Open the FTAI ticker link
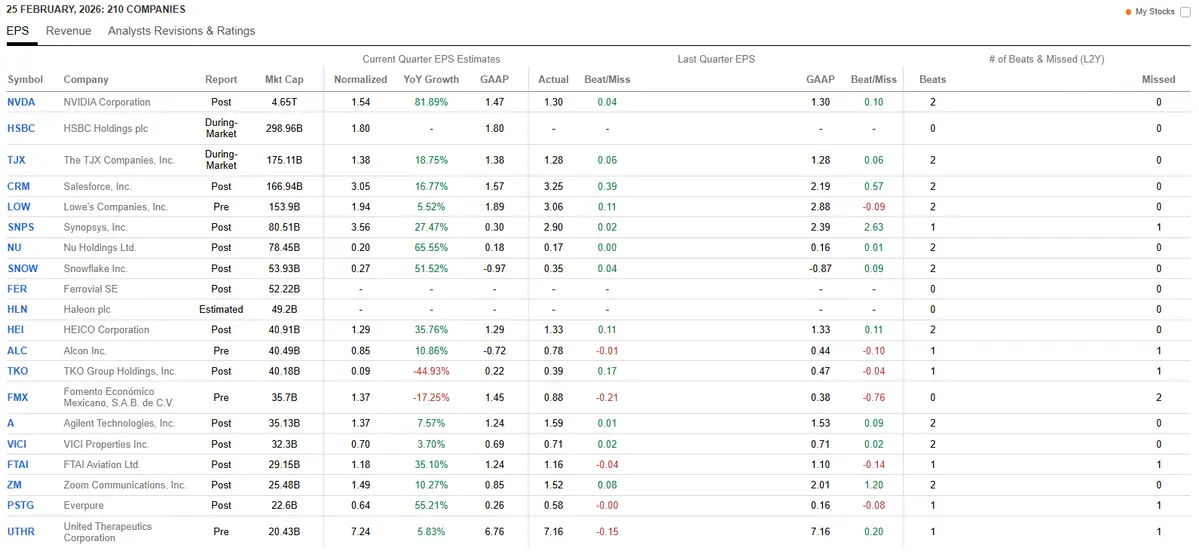Screen dimensions: 1199x554 pos(19,464)
